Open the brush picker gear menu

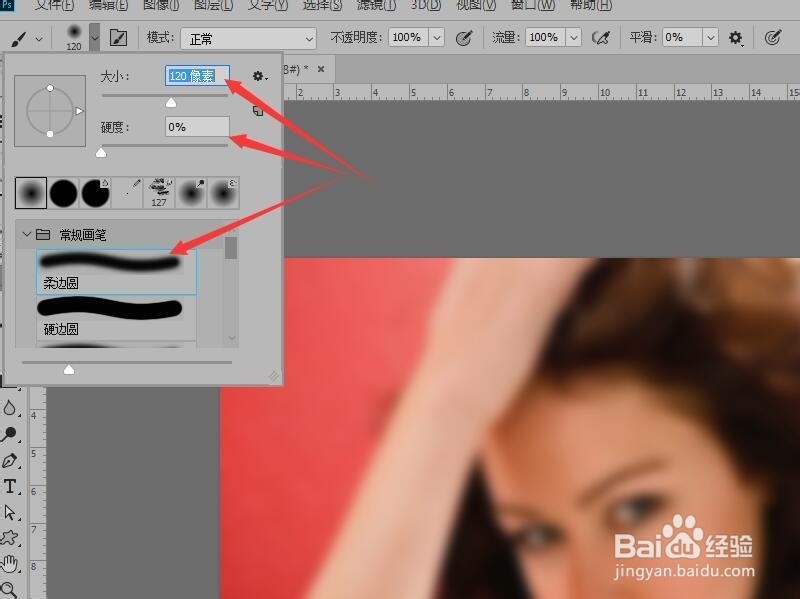click(260, 77)
